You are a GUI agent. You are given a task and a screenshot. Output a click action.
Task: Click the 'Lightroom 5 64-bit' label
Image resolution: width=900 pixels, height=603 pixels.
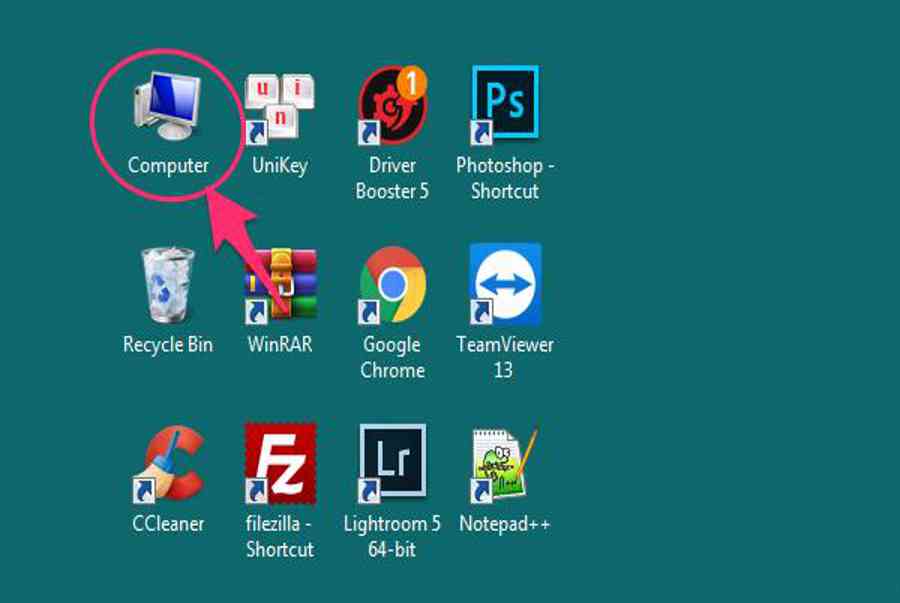pos(393,536)
